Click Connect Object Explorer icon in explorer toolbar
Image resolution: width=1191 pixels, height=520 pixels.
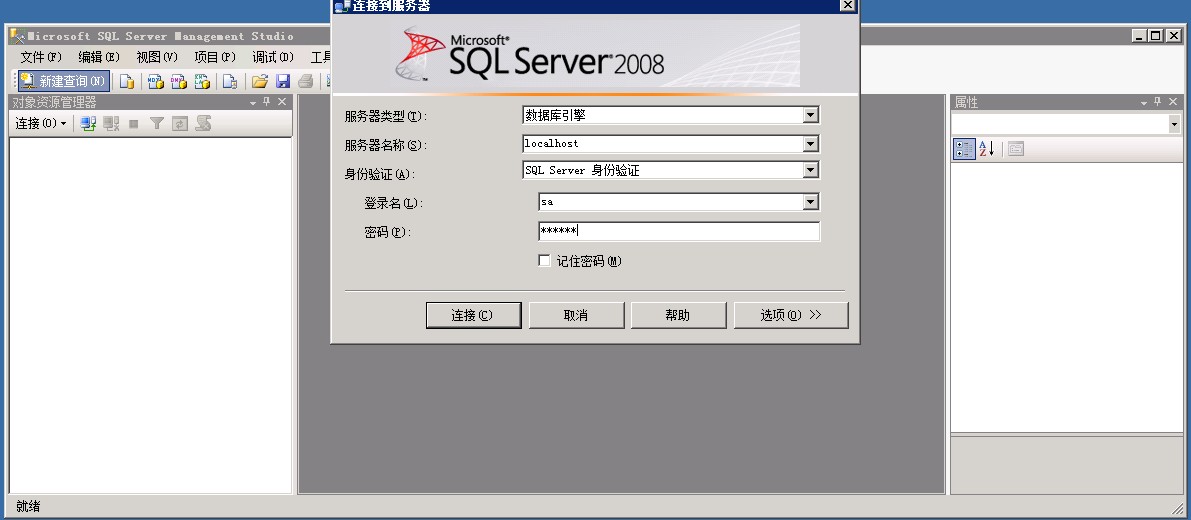(x=88, y=123)
